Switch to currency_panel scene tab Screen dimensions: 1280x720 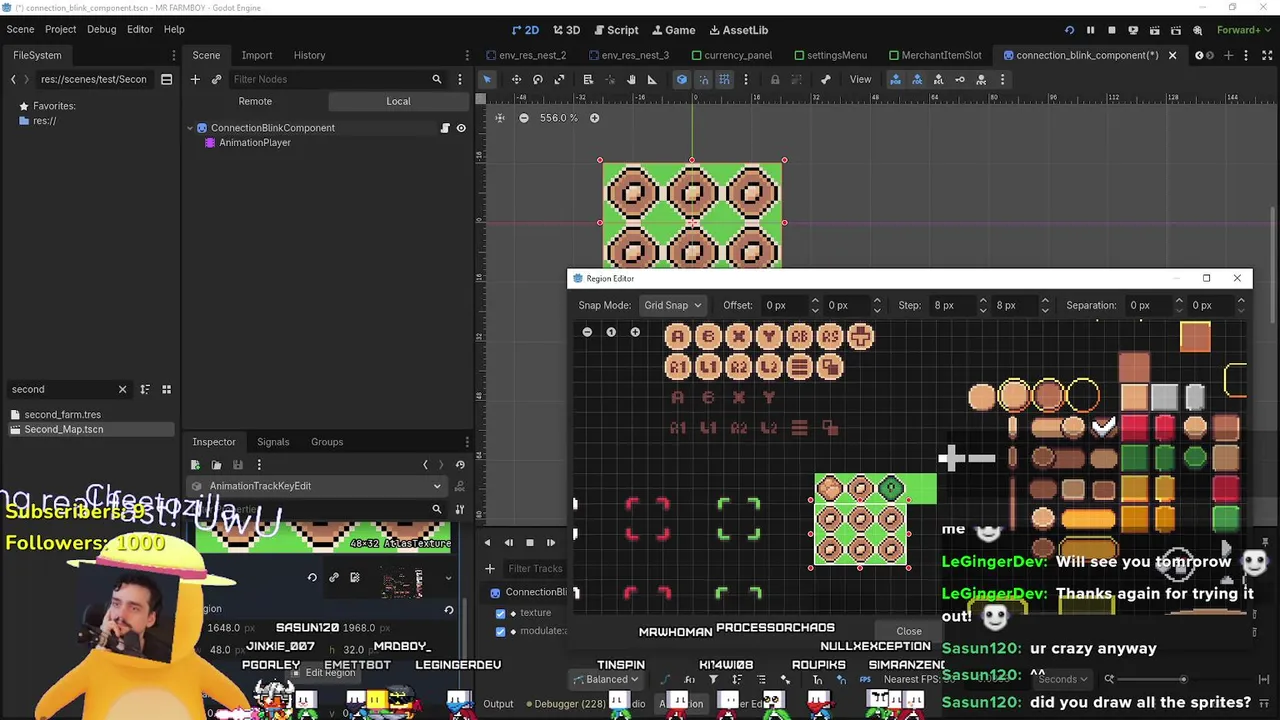coord(731,55)
